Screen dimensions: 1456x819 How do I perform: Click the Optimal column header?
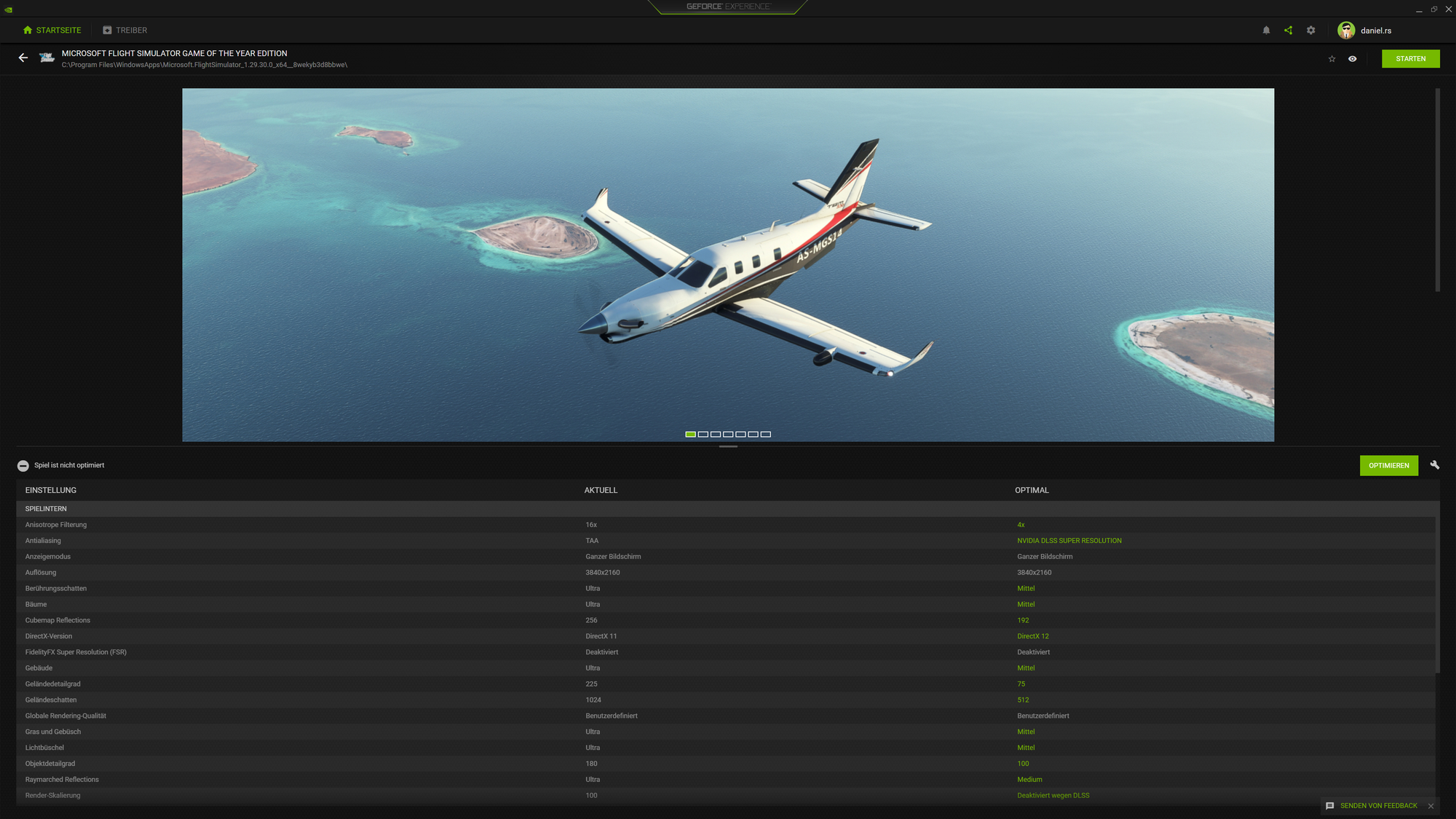1032,491
